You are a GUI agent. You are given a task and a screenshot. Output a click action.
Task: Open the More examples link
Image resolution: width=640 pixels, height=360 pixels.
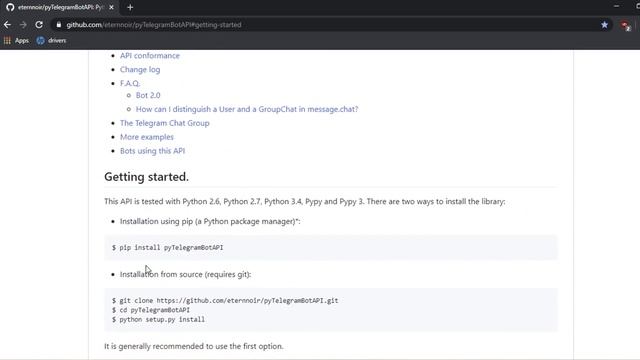pyautogui.click(x=147, y=137)
